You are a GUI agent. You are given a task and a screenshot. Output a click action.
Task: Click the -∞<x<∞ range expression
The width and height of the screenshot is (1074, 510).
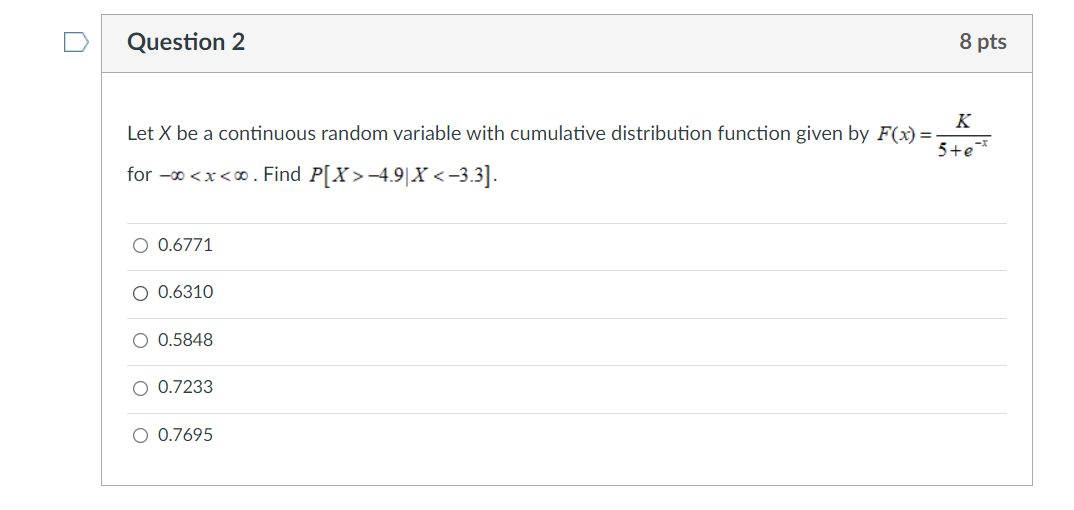coord(208,176)
